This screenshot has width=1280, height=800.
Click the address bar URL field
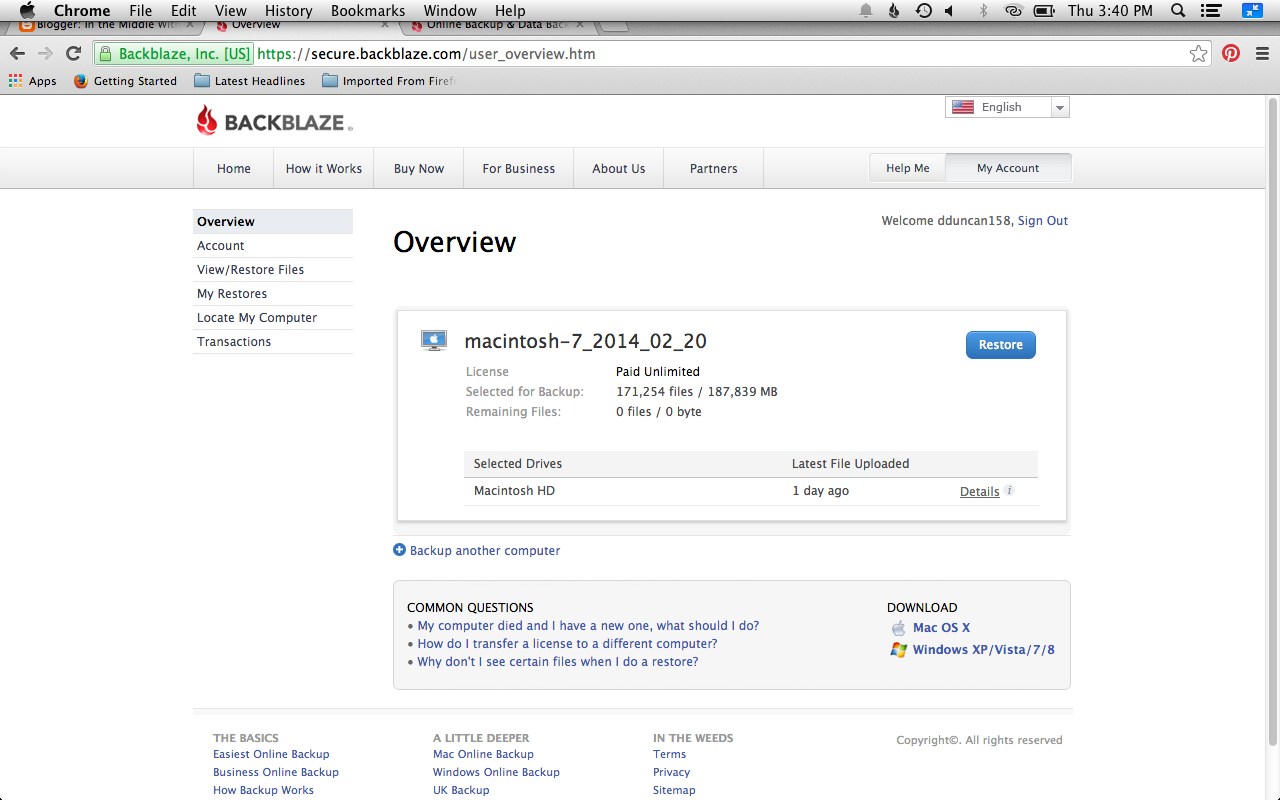click(652, 54)
